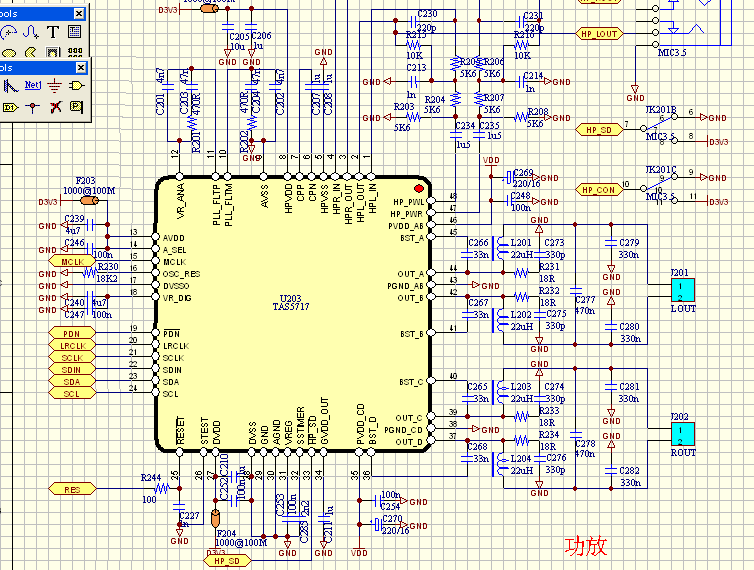Select the Paste Array tool

point(75,52)
